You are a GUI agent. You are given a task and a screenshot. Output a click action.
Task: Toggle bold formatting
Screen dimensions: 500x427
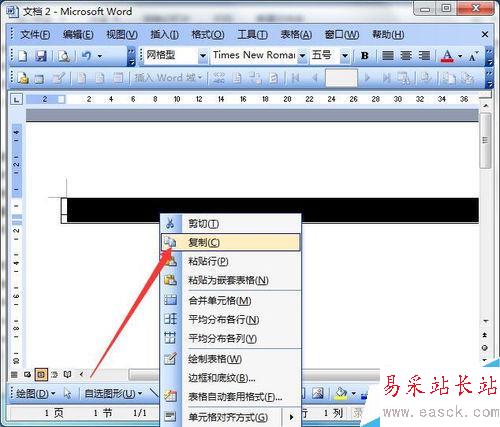(x=365, y=56)
